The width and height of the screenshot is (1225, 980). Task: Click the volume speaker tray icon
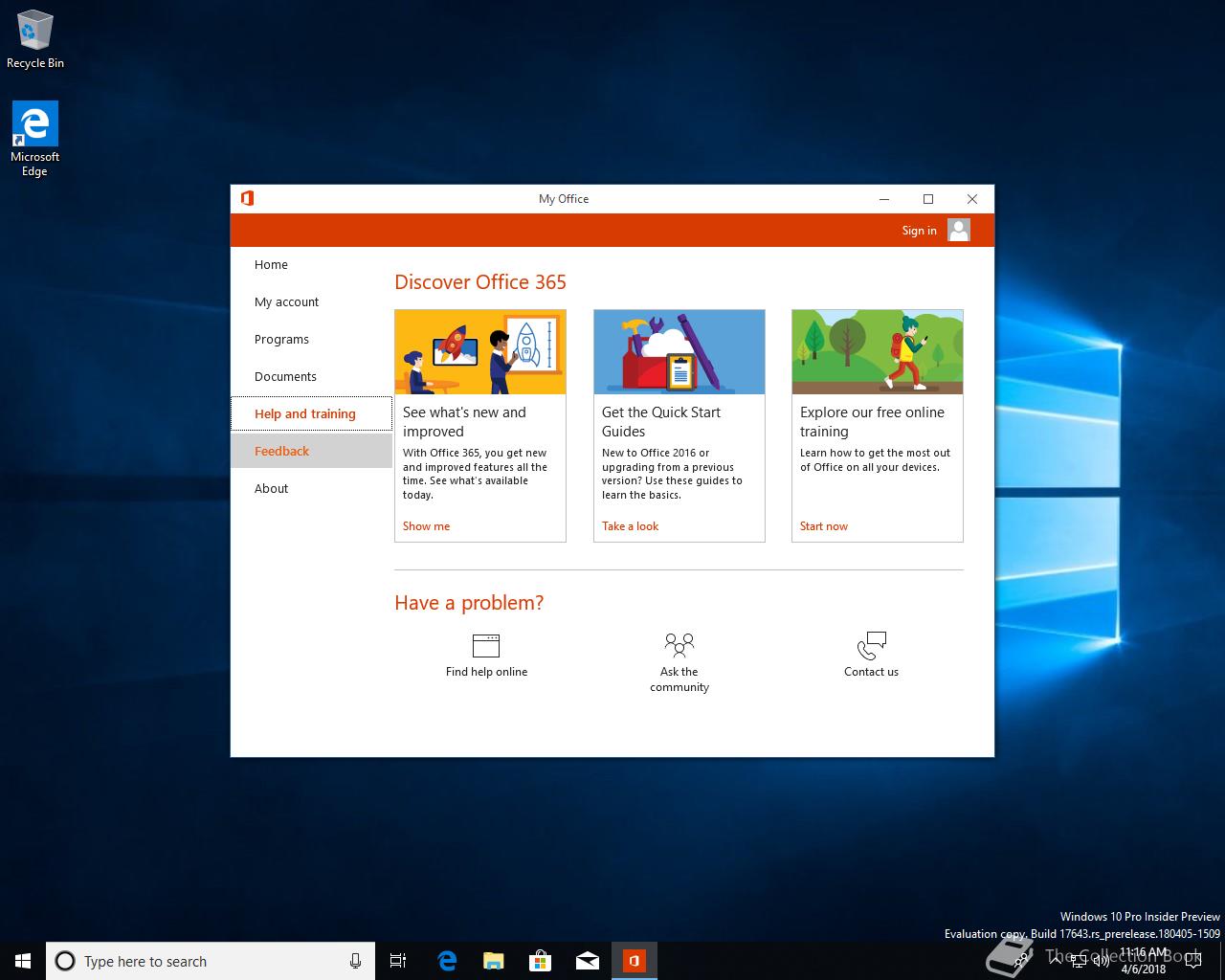click(x=1101, y=961)
